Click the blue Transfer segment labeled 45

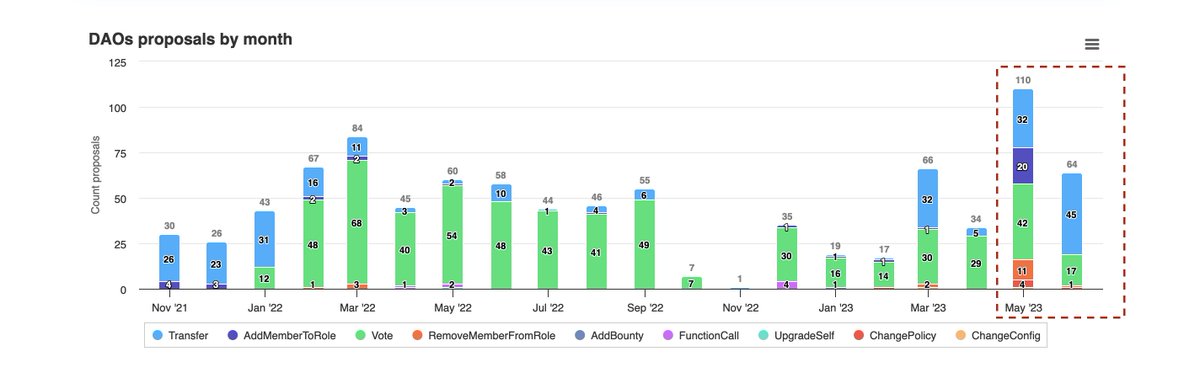coord(1071,214)
